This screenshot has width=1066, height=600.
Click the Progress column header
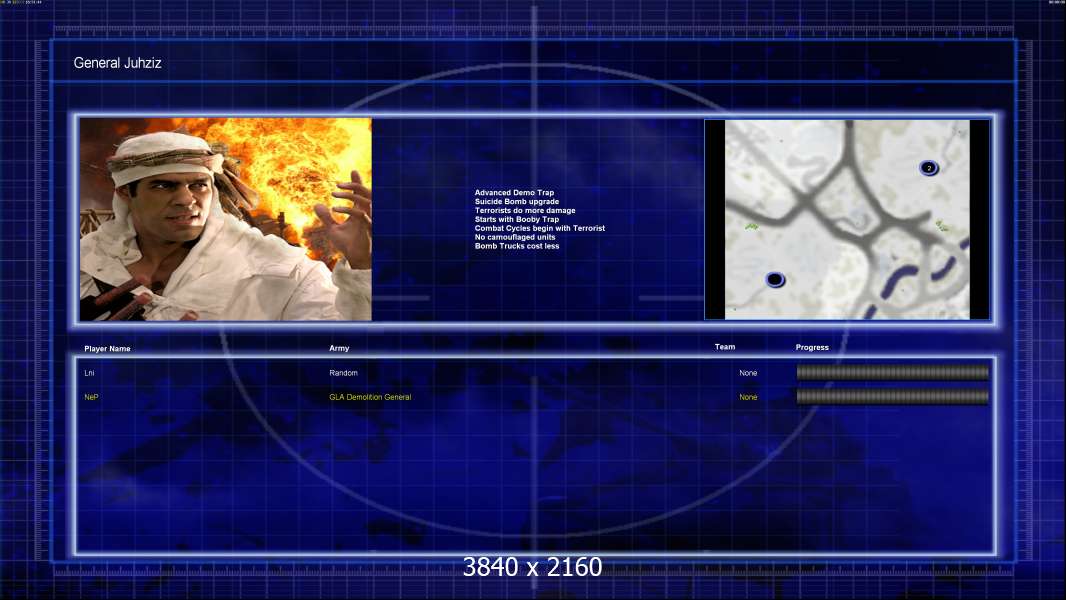[812, 347]
